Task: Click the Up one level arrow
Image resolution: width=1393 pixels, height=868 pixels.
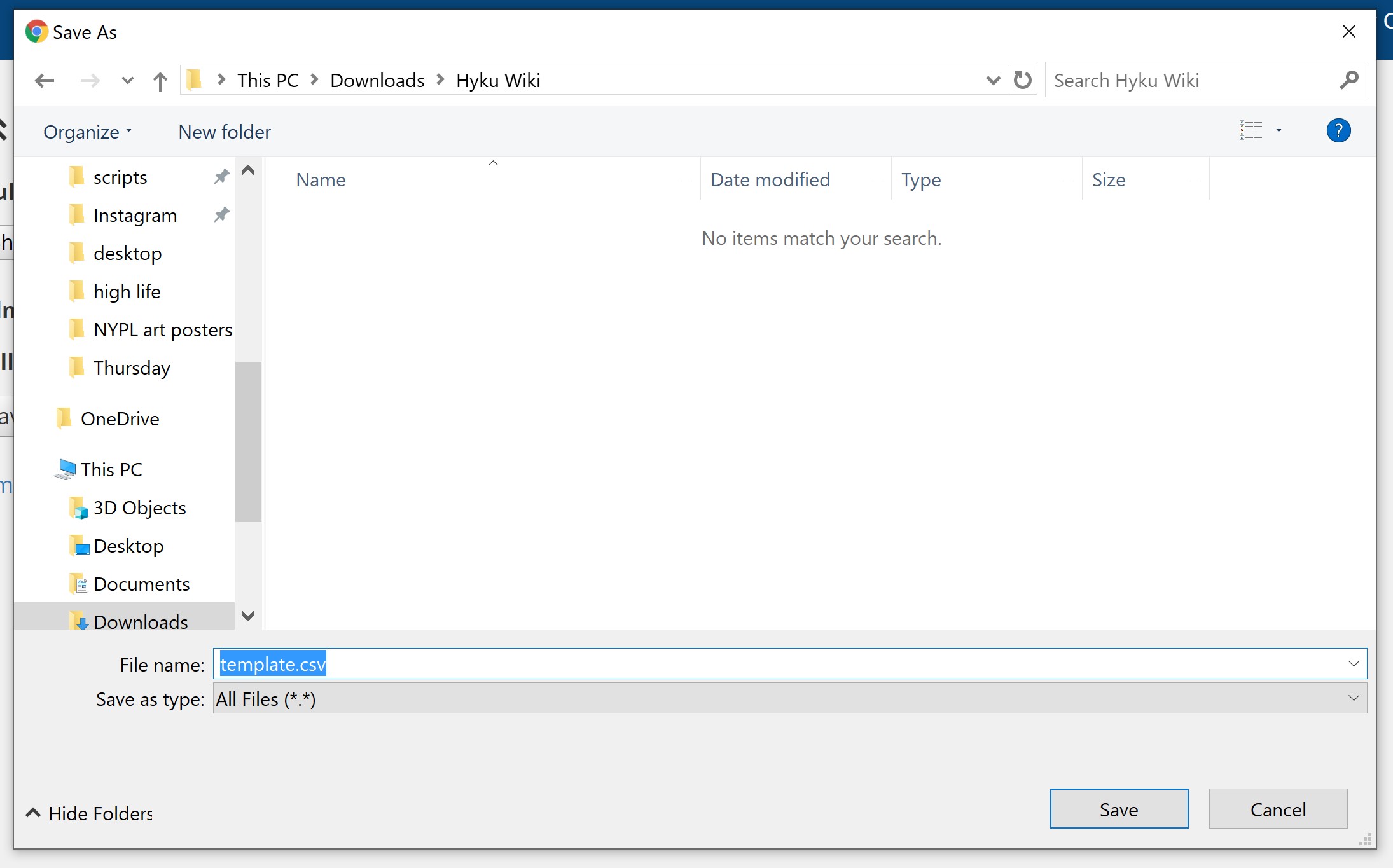Action: [160, 81]
